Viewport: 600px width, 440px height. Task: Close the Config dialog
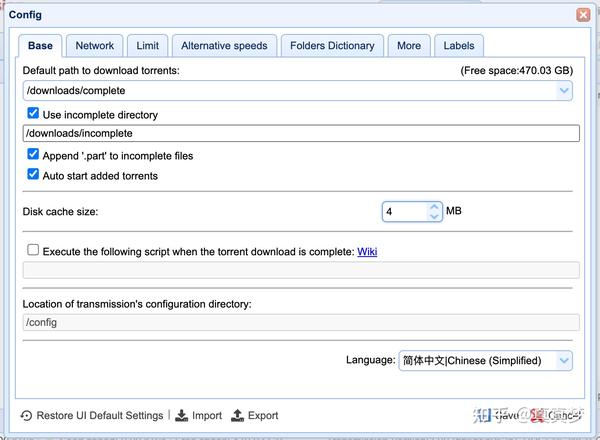[583, 15]
